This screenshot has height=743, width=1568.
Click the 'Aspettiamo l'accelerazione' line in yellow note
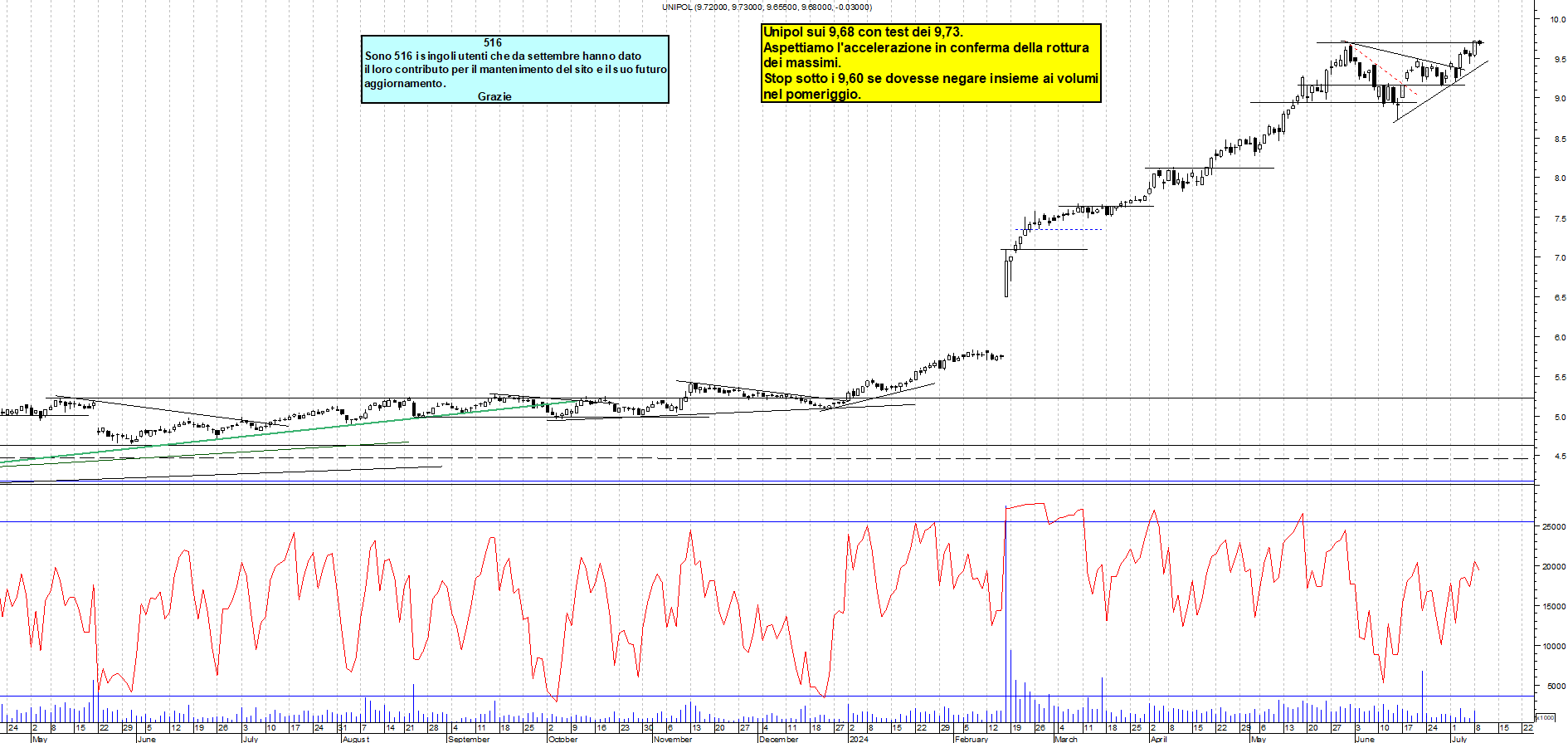coord(926,47)
